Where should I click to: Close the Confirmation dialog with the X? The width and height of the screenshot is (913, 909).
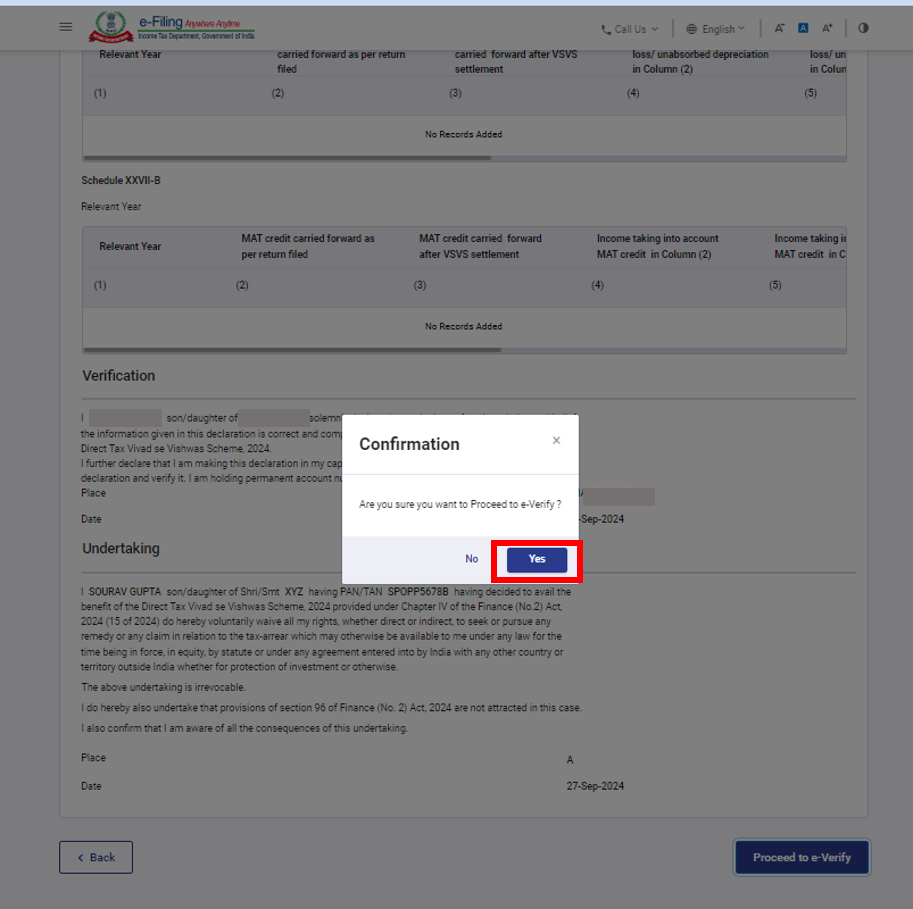(556, 439)
